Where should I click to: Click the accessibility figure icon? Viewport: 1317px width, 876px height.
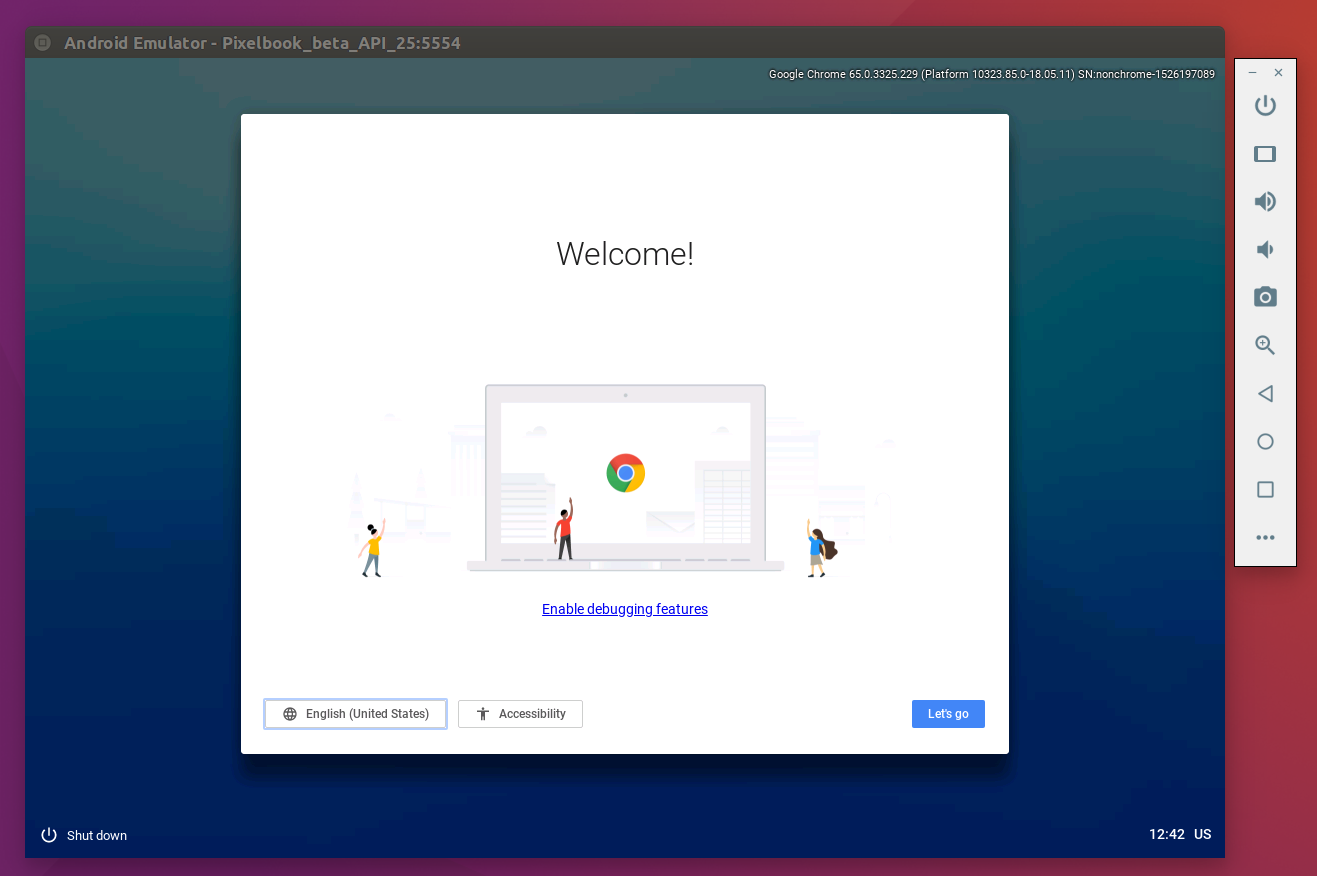point(483,714)
